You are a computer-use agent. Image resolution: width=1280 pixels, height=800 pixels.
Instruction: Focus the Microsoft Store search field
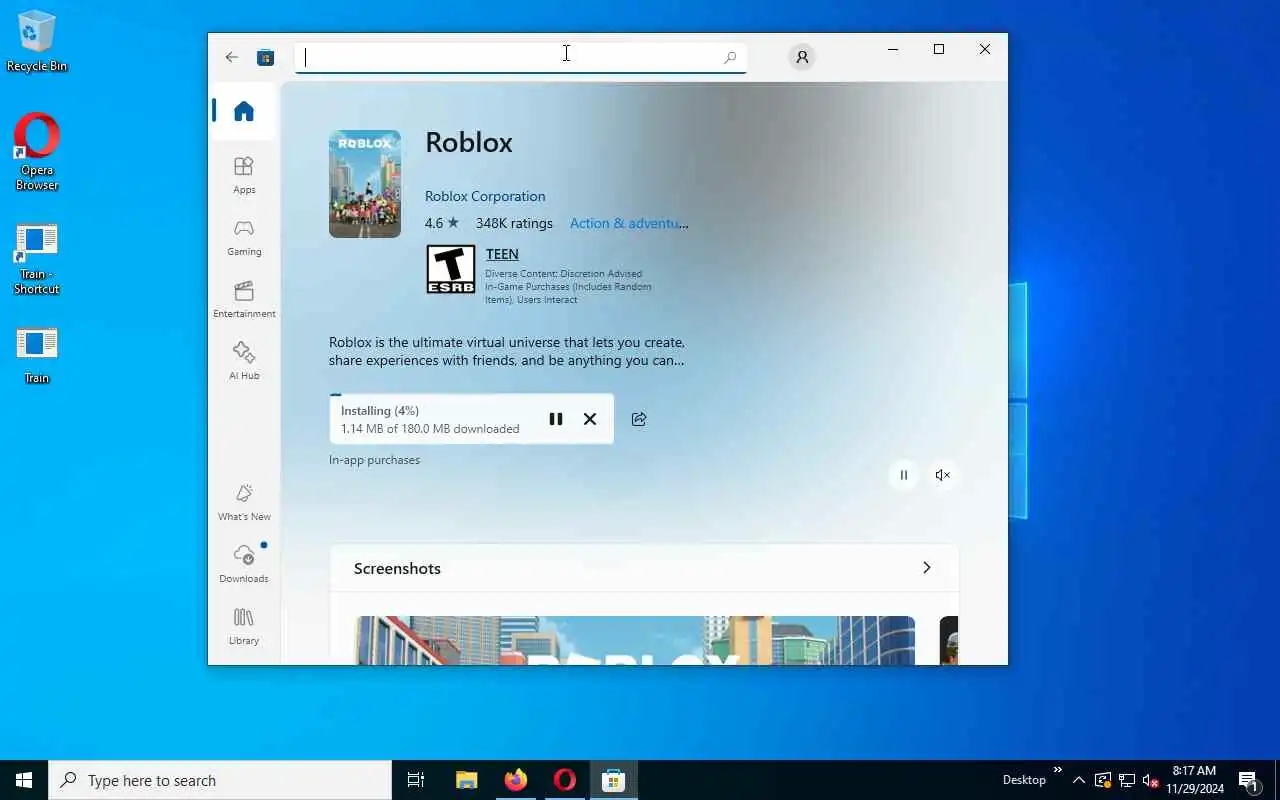click(520, 57)
